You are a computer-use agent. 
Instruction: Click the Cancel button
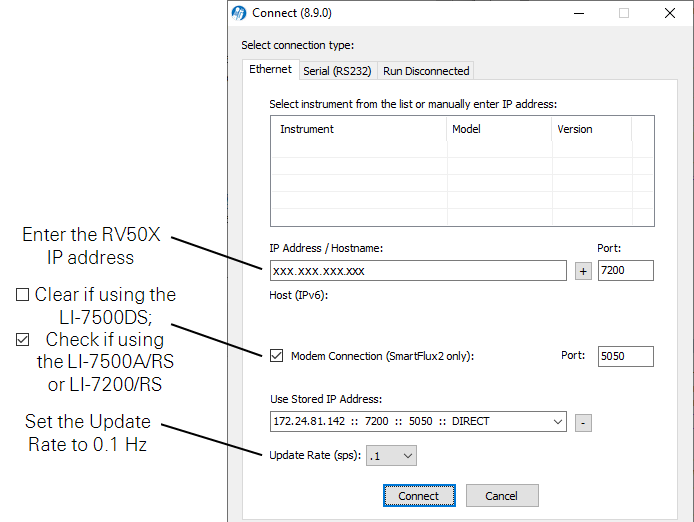click(502, 495)
